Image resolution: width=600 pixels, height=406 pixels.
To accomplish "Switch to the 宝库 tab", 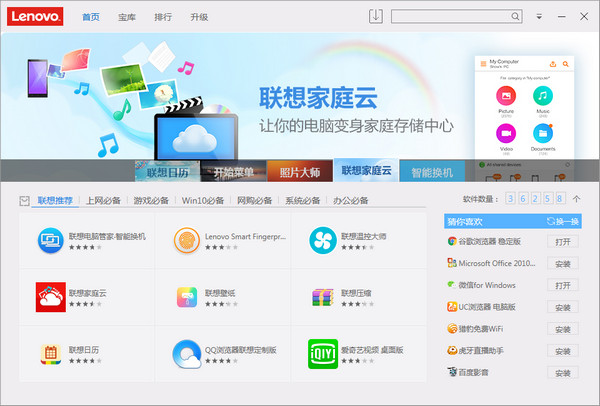I will pyautogui.click(x=127, y=17).
